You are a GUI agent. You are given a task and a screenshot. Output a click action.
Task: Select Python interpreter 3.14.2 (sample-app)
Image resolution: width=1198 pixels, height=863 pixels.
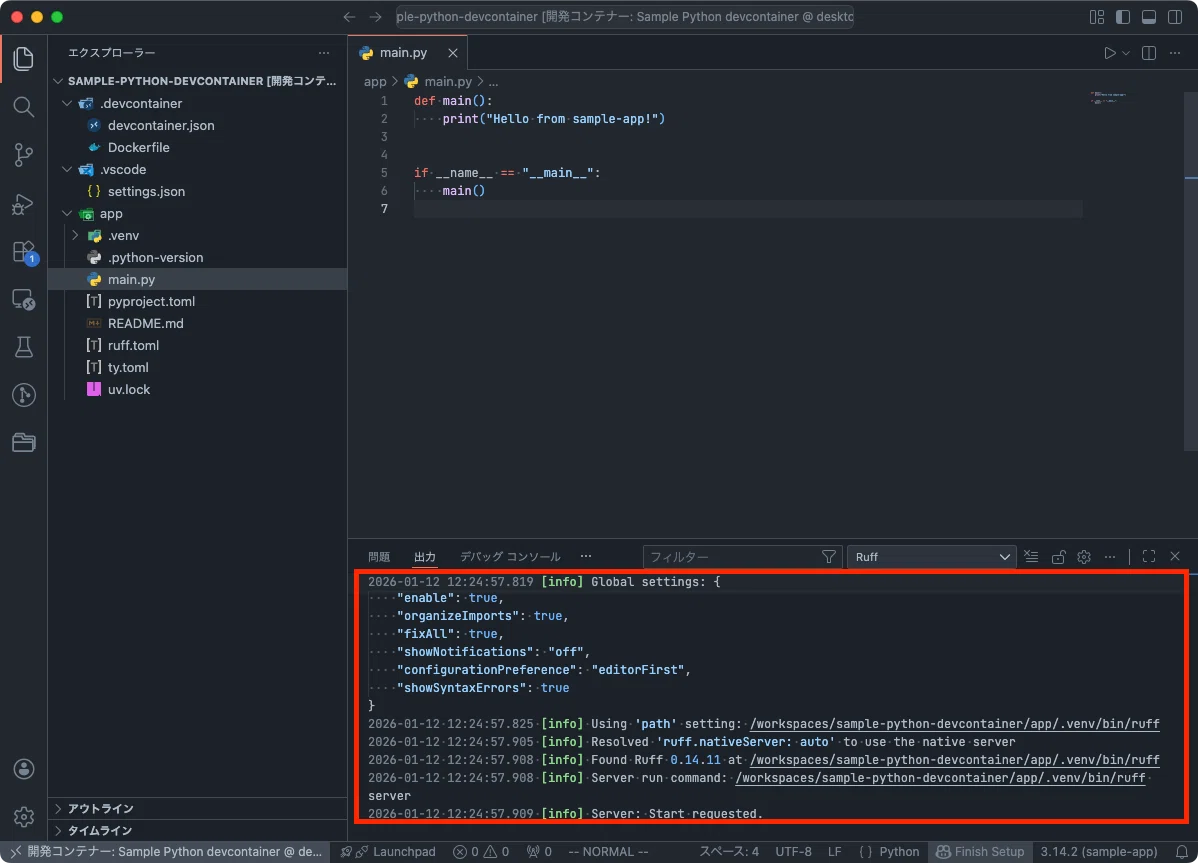tap(1098, 852)
